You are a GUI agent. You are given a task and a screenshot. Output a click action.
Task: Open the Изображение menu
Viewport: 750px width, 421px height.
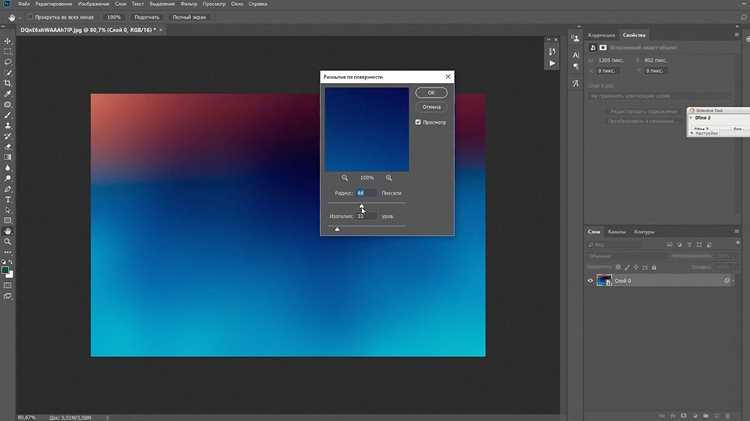[x=93, y=4]
